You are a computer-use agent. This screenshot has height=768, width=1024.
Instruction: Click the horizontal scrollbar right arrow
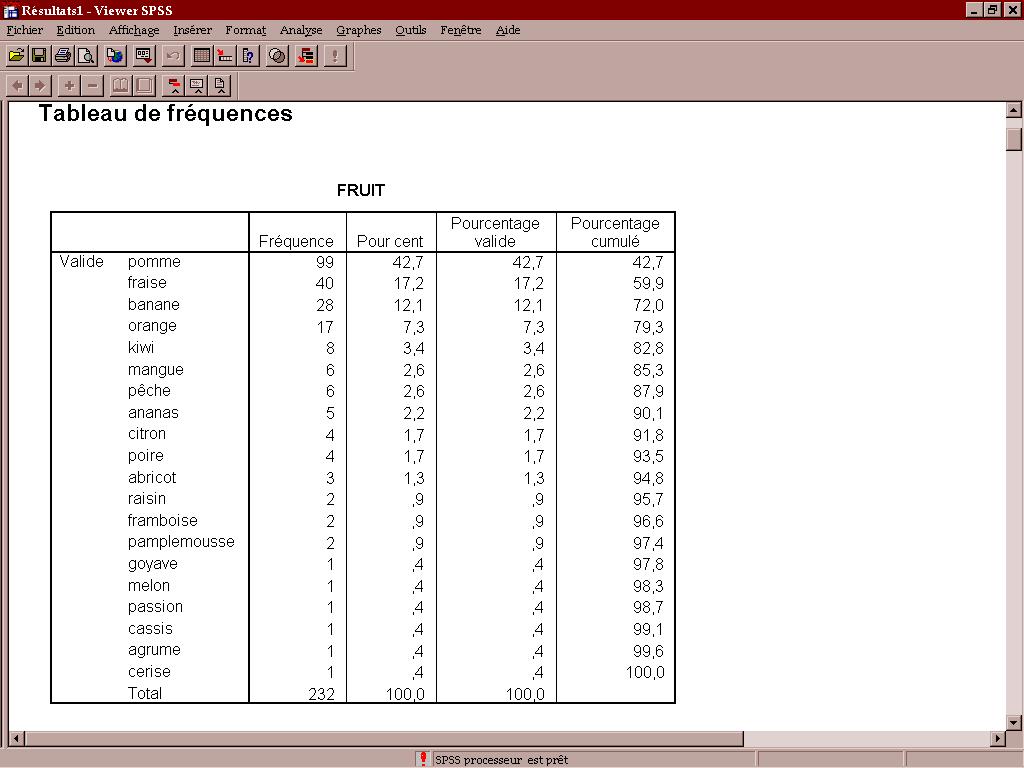point(997,739)
